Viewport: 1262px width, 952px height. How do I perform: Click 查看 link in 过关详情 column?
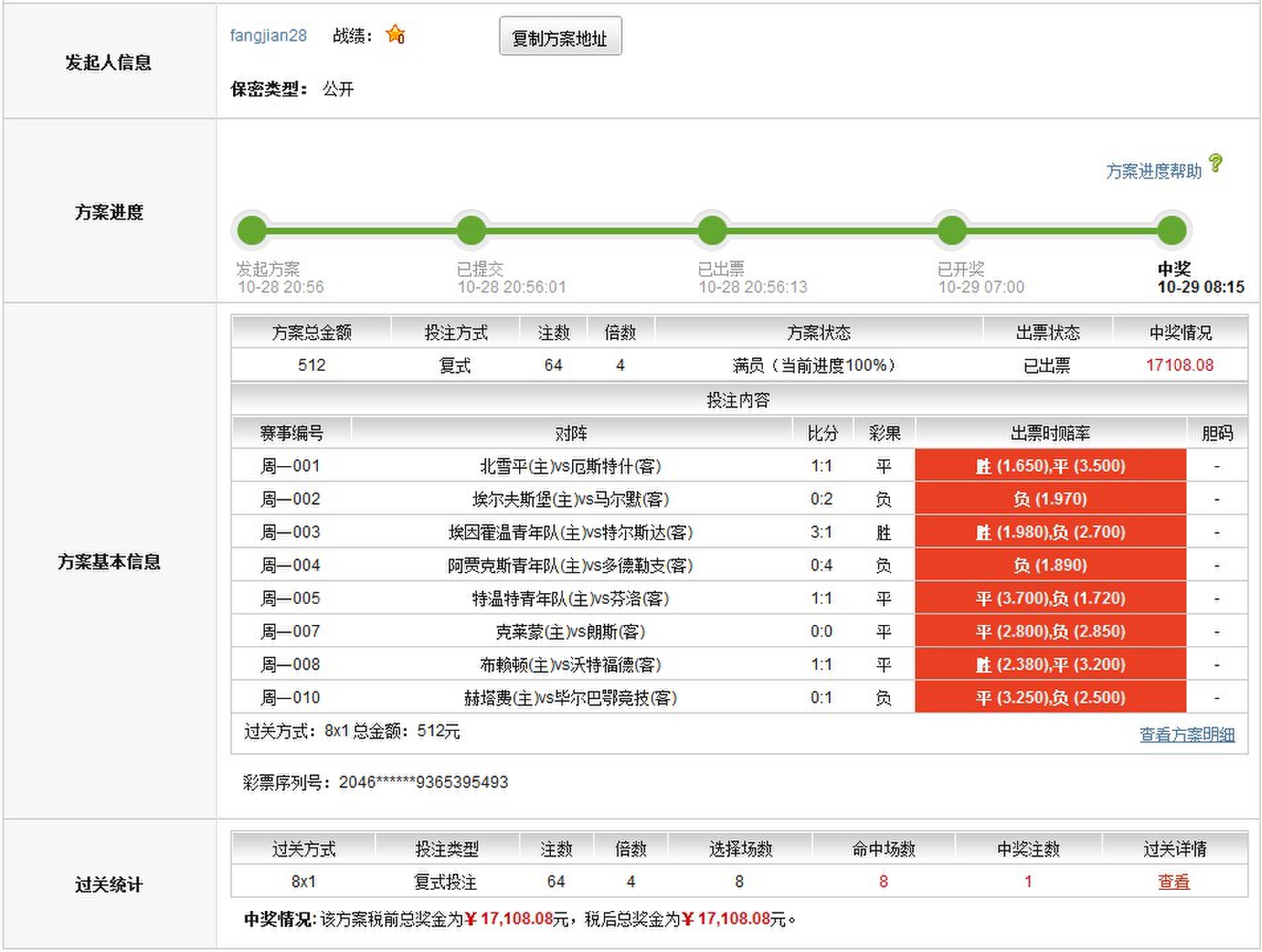1173,882
